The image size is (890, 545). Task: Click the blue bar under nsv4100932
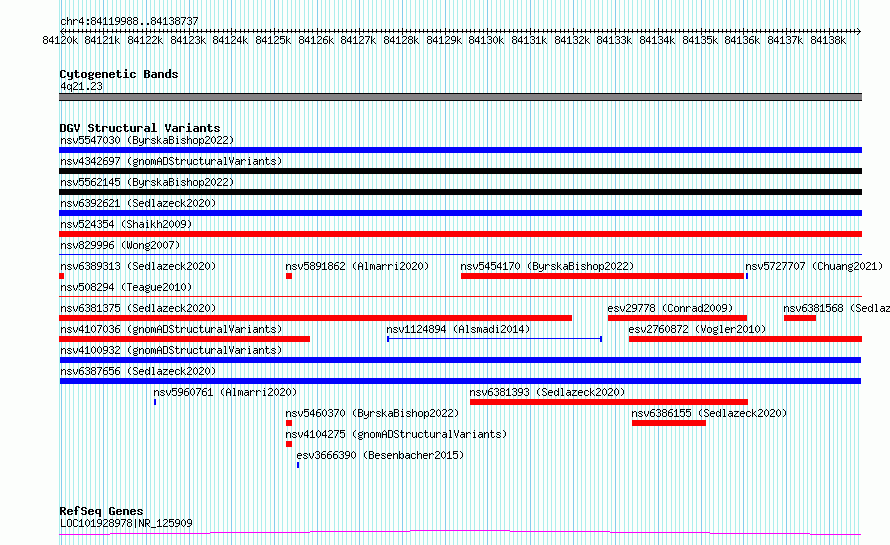coord(460,360)
